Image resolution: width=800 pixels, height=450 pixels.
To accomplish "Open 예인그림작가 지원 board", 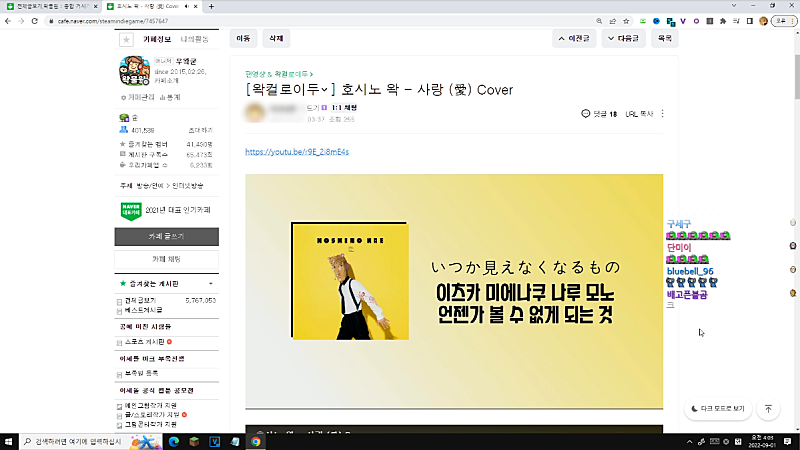I will click(151, 406).
